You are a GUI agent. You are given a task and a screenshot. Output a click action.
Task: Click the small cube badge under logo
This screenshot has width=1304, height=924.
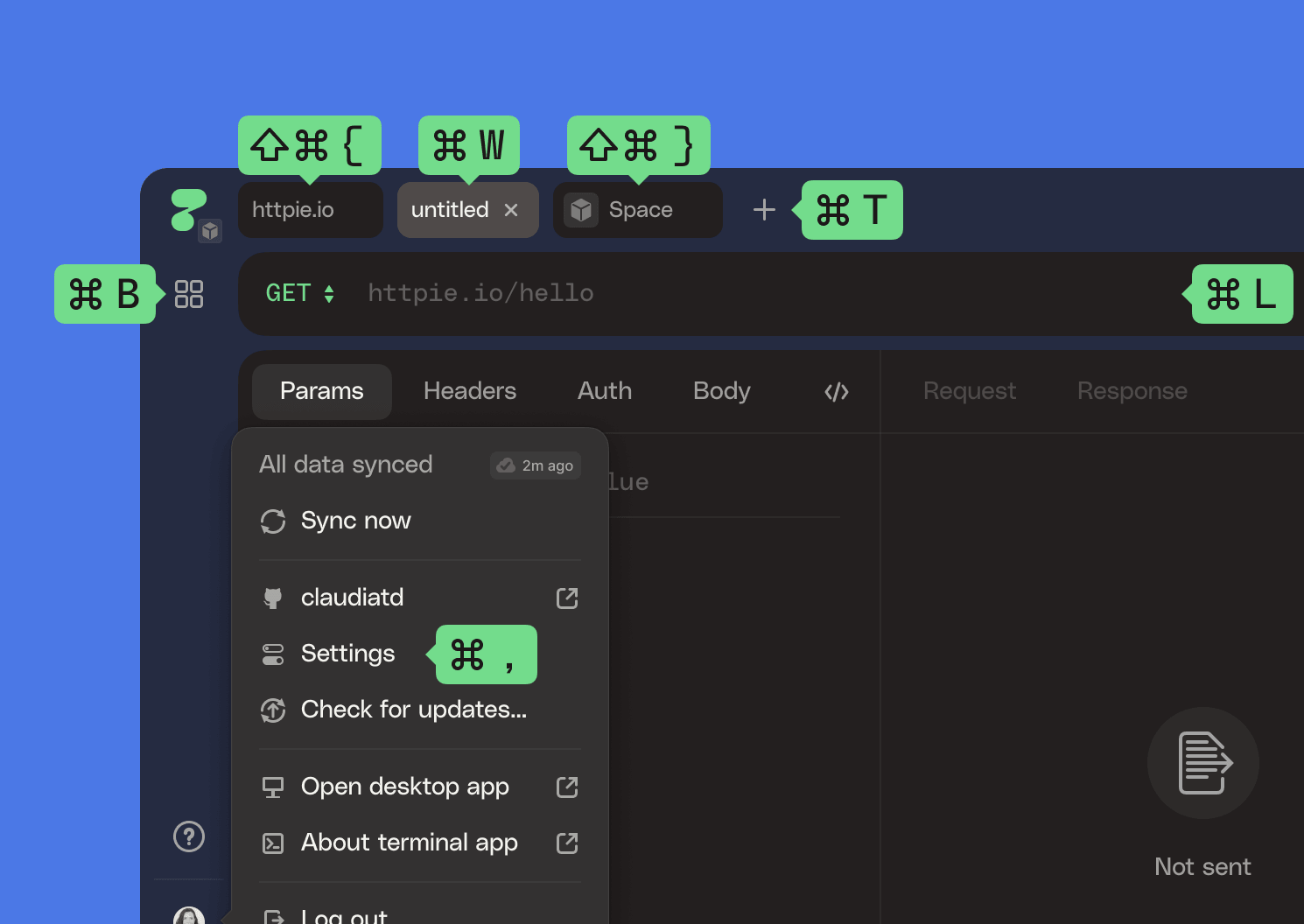coord(210,231)
